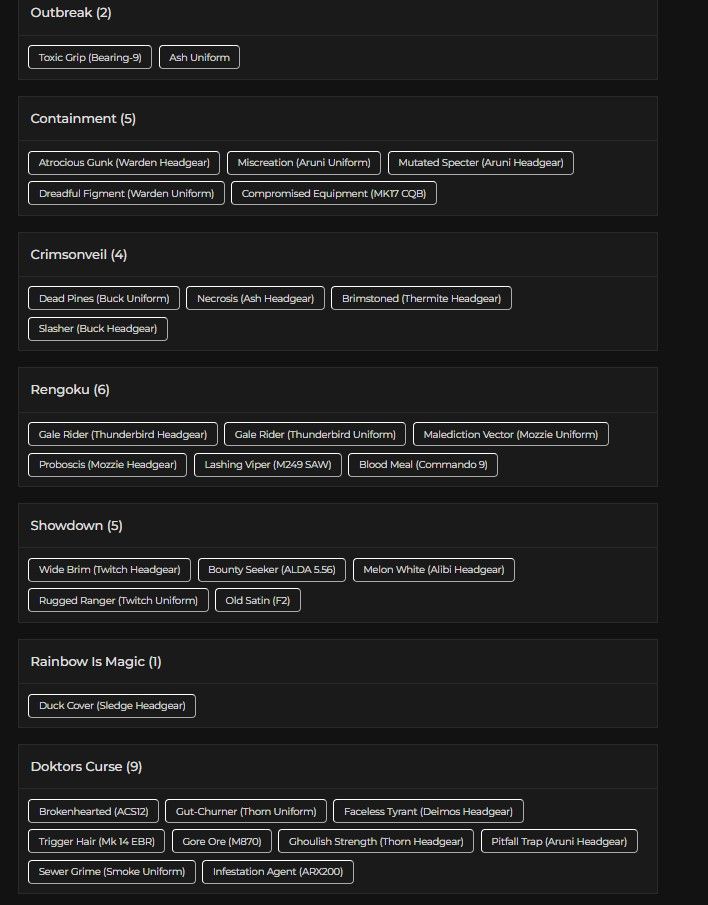Click the Rengoku (6) section header
Image resolution: width=708 pixels, height=905 pixels.
click(70, 390)
